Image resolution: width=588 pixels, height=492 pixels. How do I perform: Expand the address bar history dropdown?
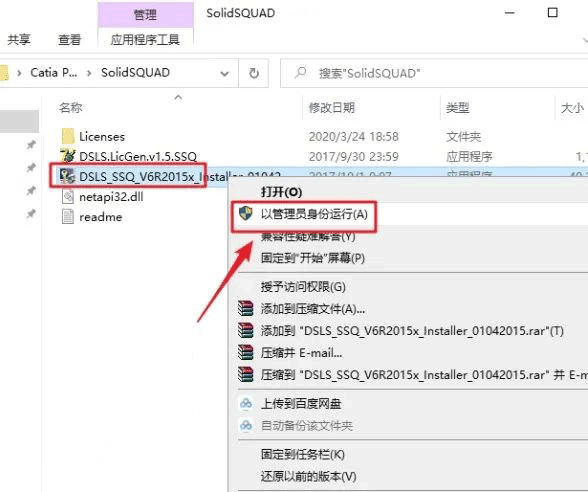225,74
